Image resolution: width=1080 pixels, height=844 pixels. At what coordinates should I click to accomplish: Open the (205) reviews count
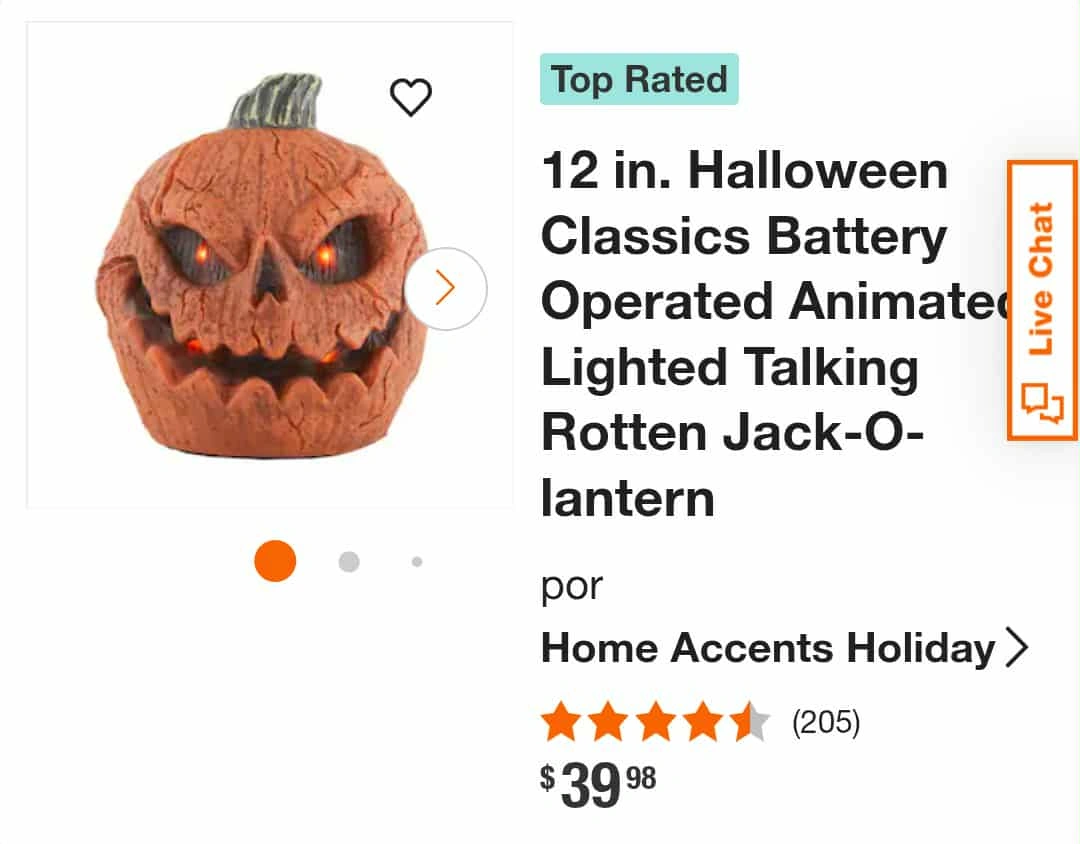click(x=826, y=721)
